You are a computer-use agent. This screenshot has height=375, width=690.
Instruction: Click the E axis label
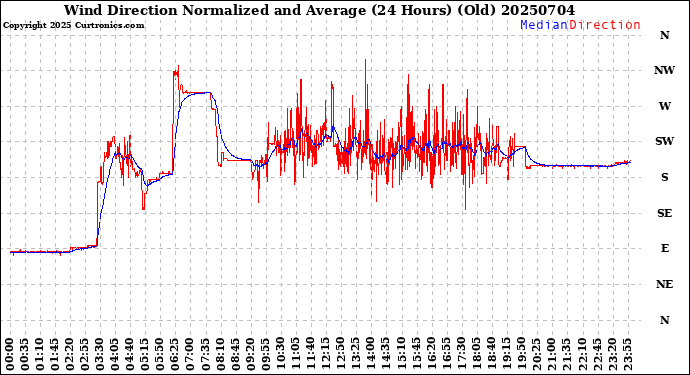664,248
